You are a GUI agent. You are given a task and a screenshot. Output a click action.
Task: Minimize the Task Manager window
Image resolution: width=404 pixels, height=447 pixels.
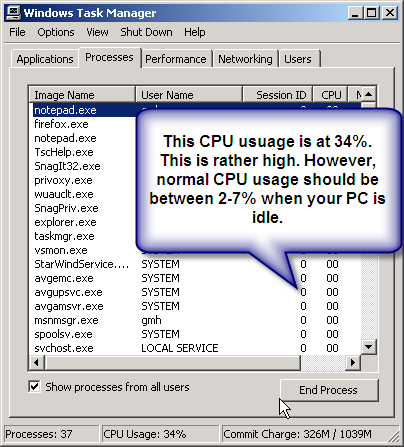coord(356,13)
